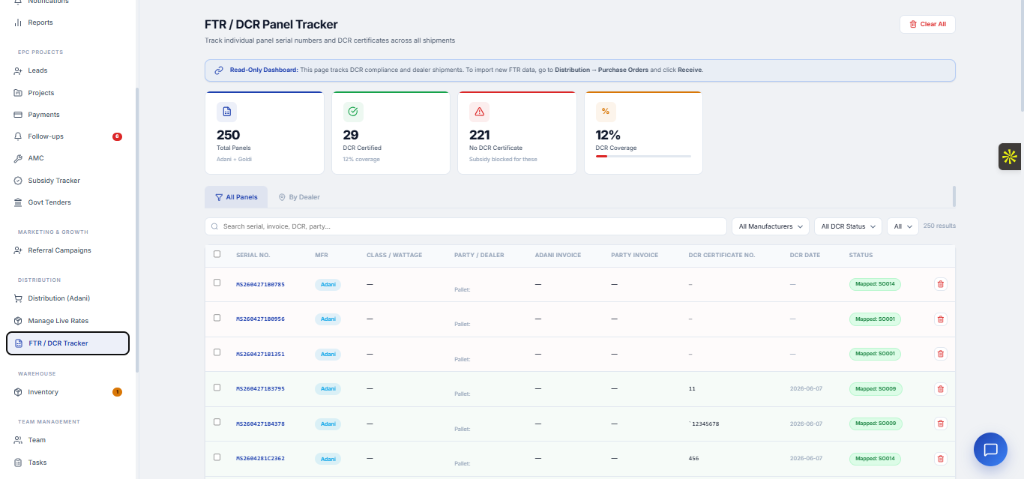Viewport: 1024px width, 479px height.
Task: Click the SERIAL NO. column header
Action: [x=253, y=255]
